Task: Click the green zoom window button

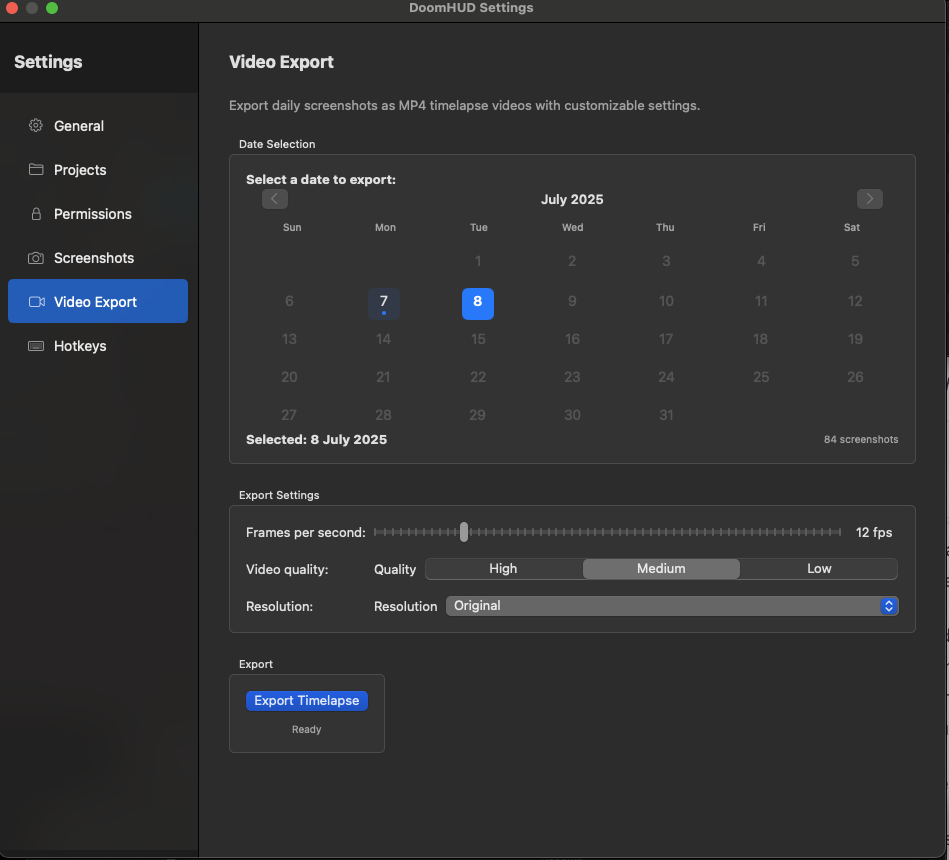Action: tap(52, 8)
